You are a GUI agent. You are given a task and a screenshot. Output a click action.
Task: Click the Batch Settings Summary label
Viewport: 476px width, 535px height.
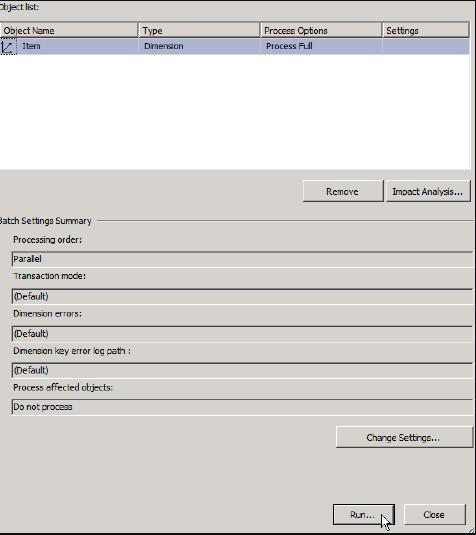45,221
